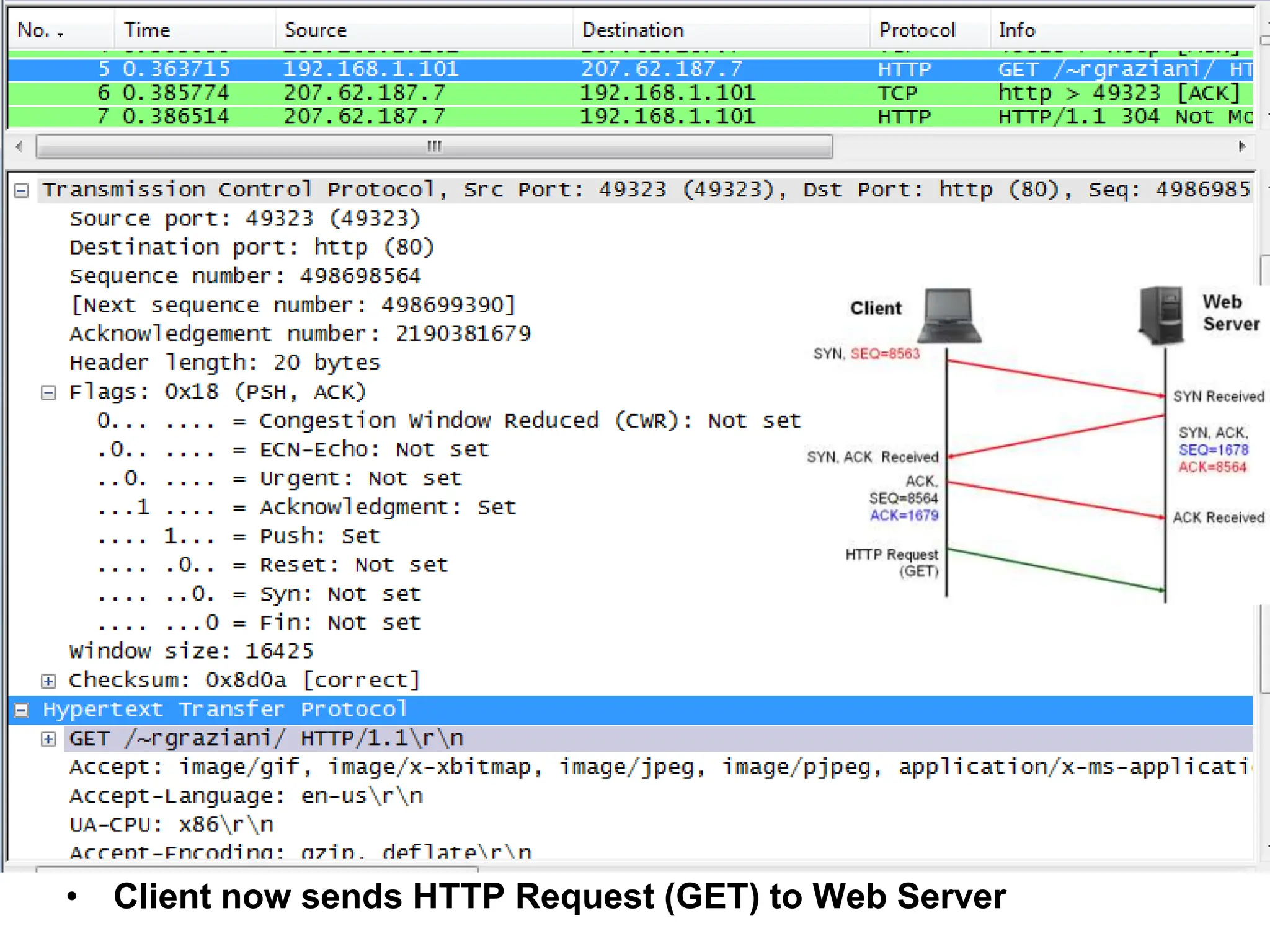Click the time value 0.386514
1270x952 pixels.
click(175, 117)
